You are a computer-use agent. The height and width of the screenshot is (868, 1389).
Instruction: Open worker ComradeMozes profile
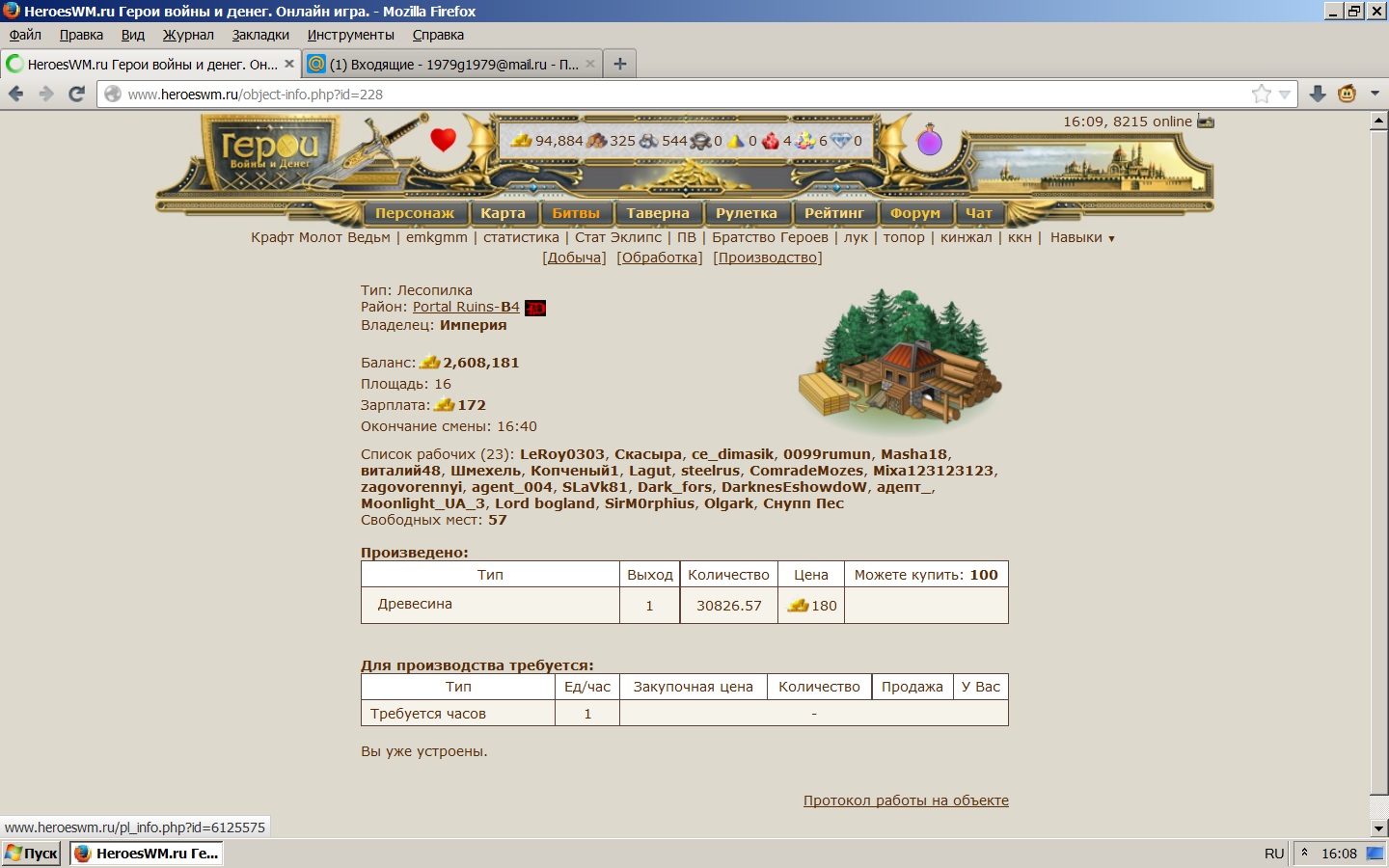[806, 471]
